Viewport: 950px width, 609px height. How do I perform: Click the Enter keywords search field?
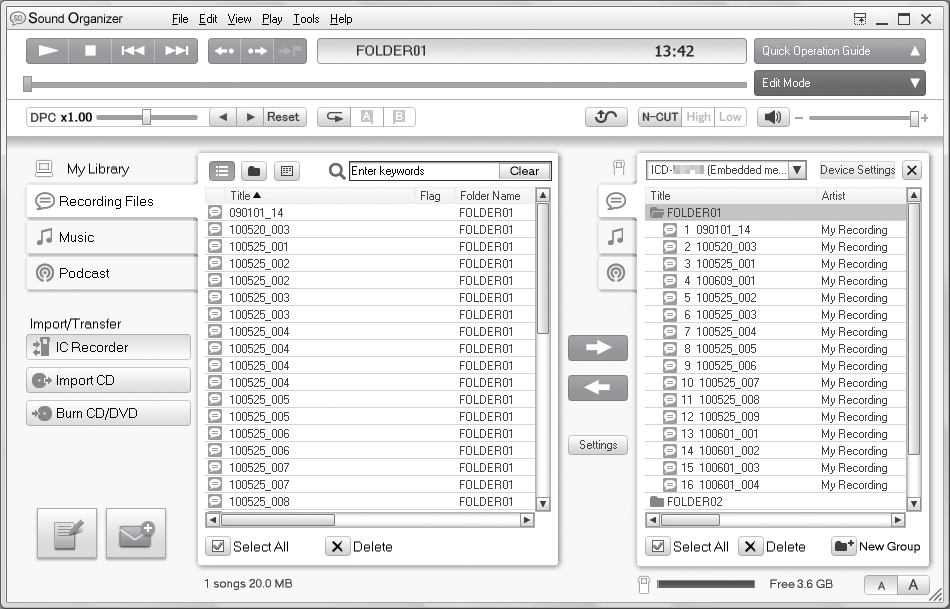point(424,171)
